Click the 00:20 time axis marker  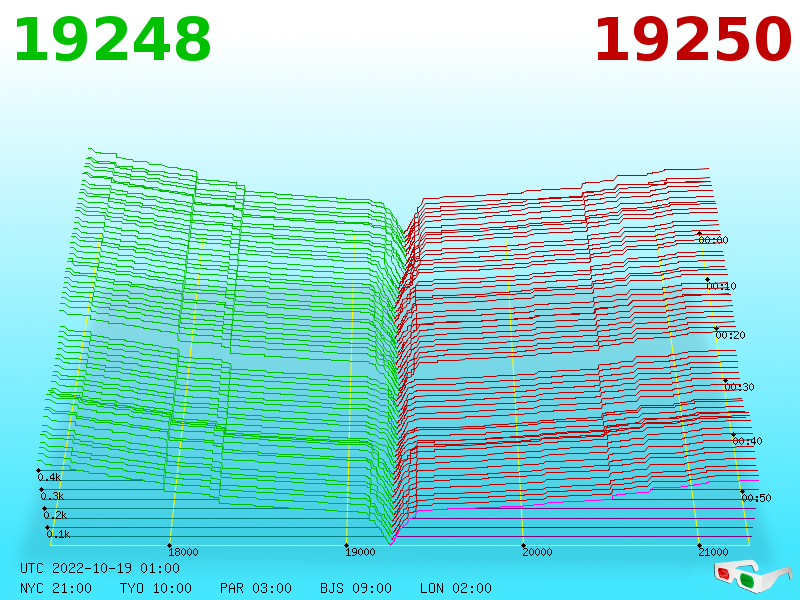click(x=731, y=335)
